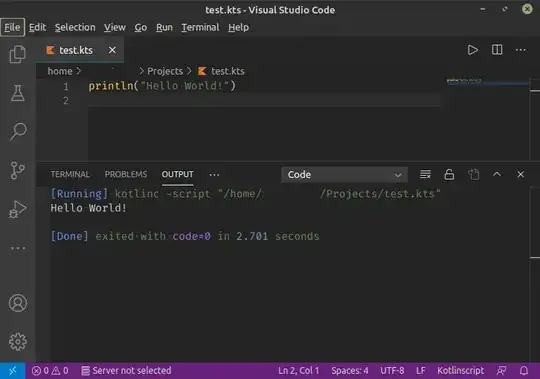The height and width of the screenshot is (379, 540).
Task: Click the Hello World! output line
Action: (89, 208)
